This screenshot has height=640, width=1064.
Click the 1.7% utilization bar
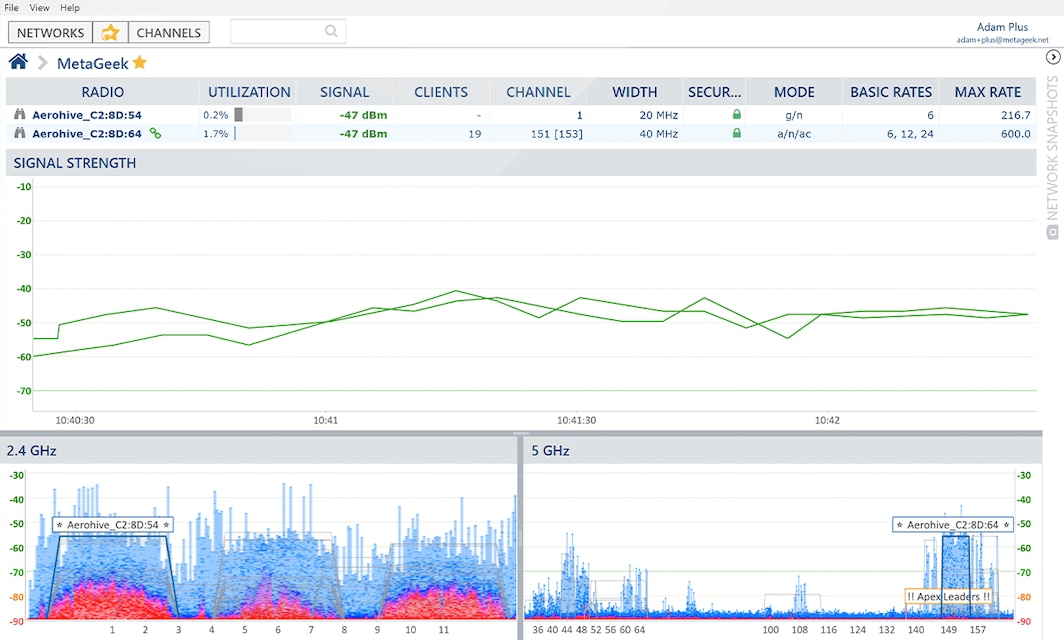263,134
